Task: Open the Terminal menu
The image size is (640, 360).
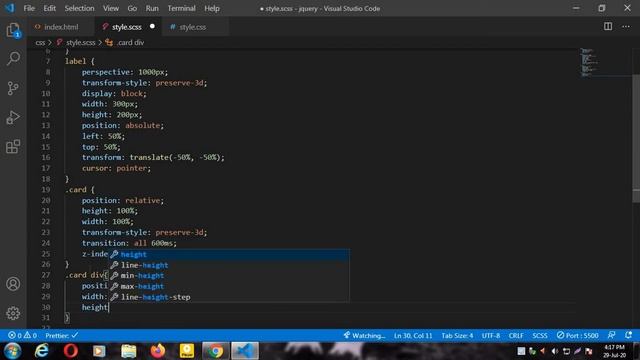Action: (x=181, y=8)
